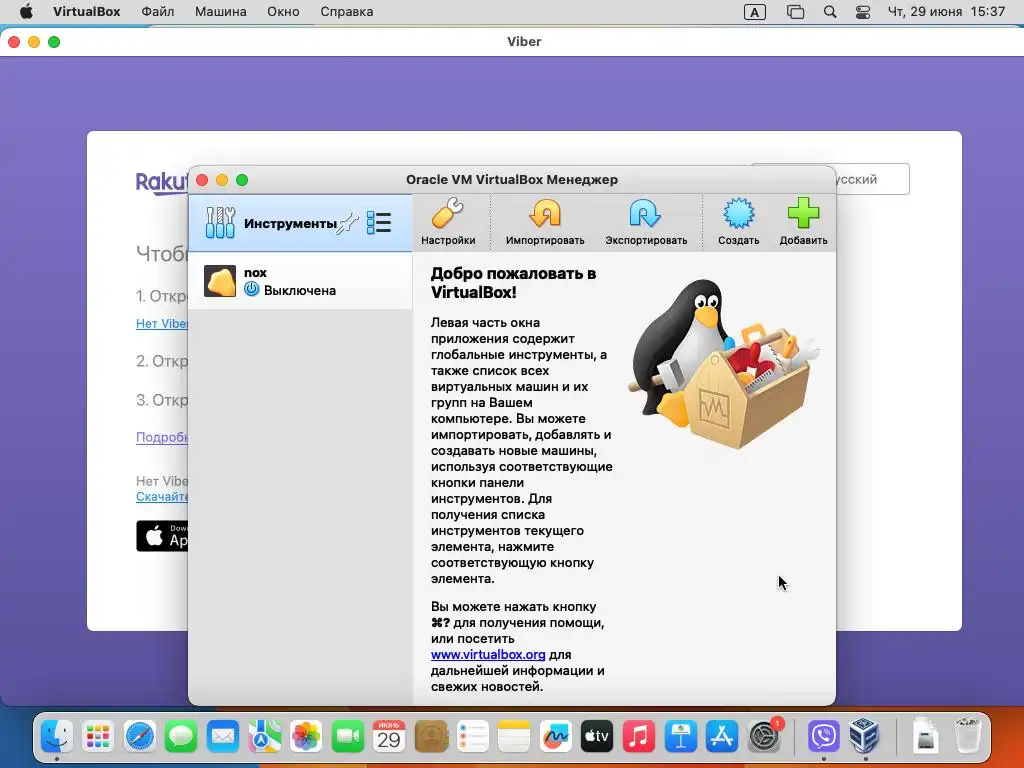The image size is (1024, 768).
Task: Open Contacts from the Dock
Action: click(431, 737)
